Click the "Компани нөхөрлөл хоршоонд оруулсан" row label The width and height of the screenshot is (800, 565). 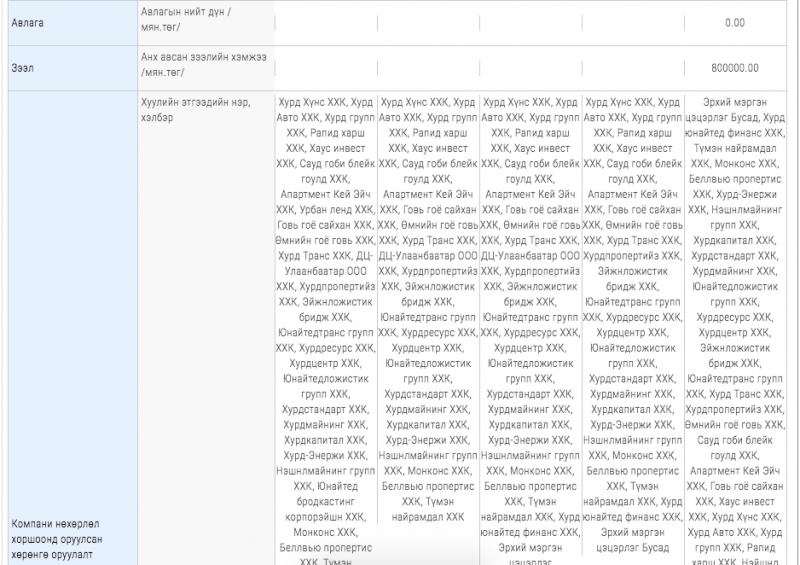pos(57,530)
